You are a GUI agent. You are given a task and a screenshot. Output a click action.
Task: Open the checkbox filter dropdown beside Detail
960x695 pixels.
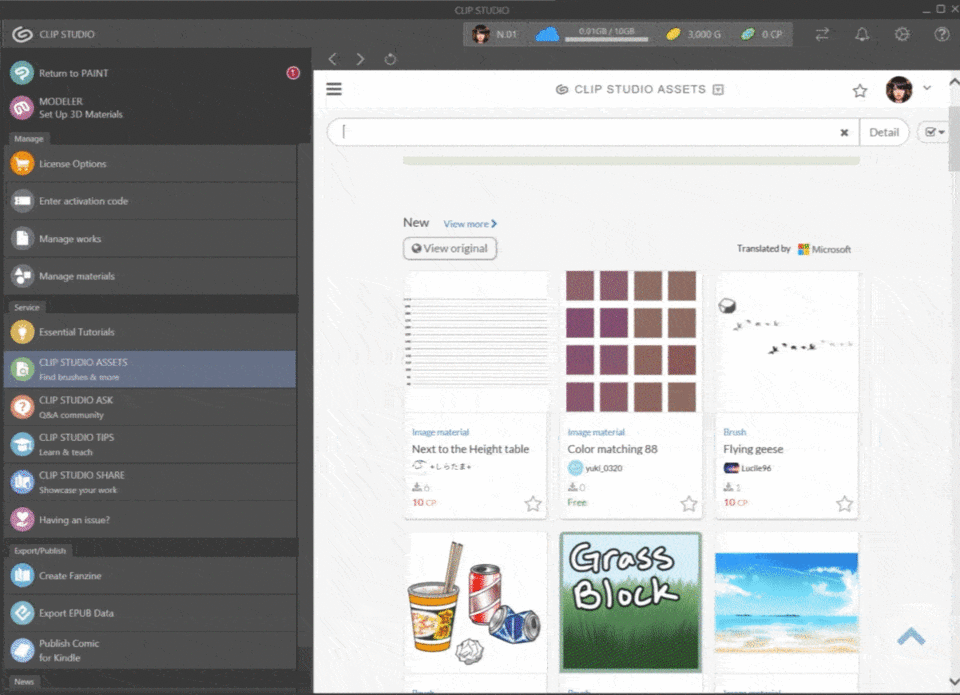[x=934, y=132]
